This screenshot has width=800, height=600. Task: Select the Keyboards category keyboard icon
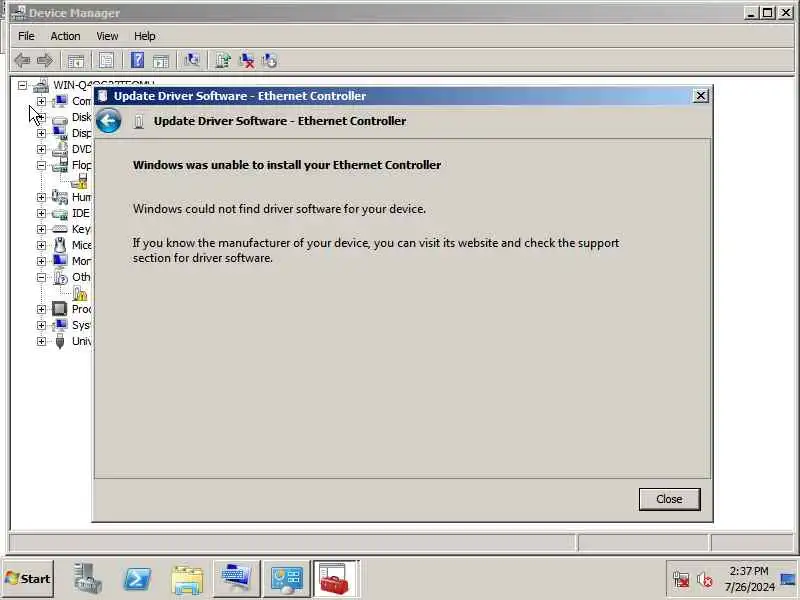tap(60, 229)
